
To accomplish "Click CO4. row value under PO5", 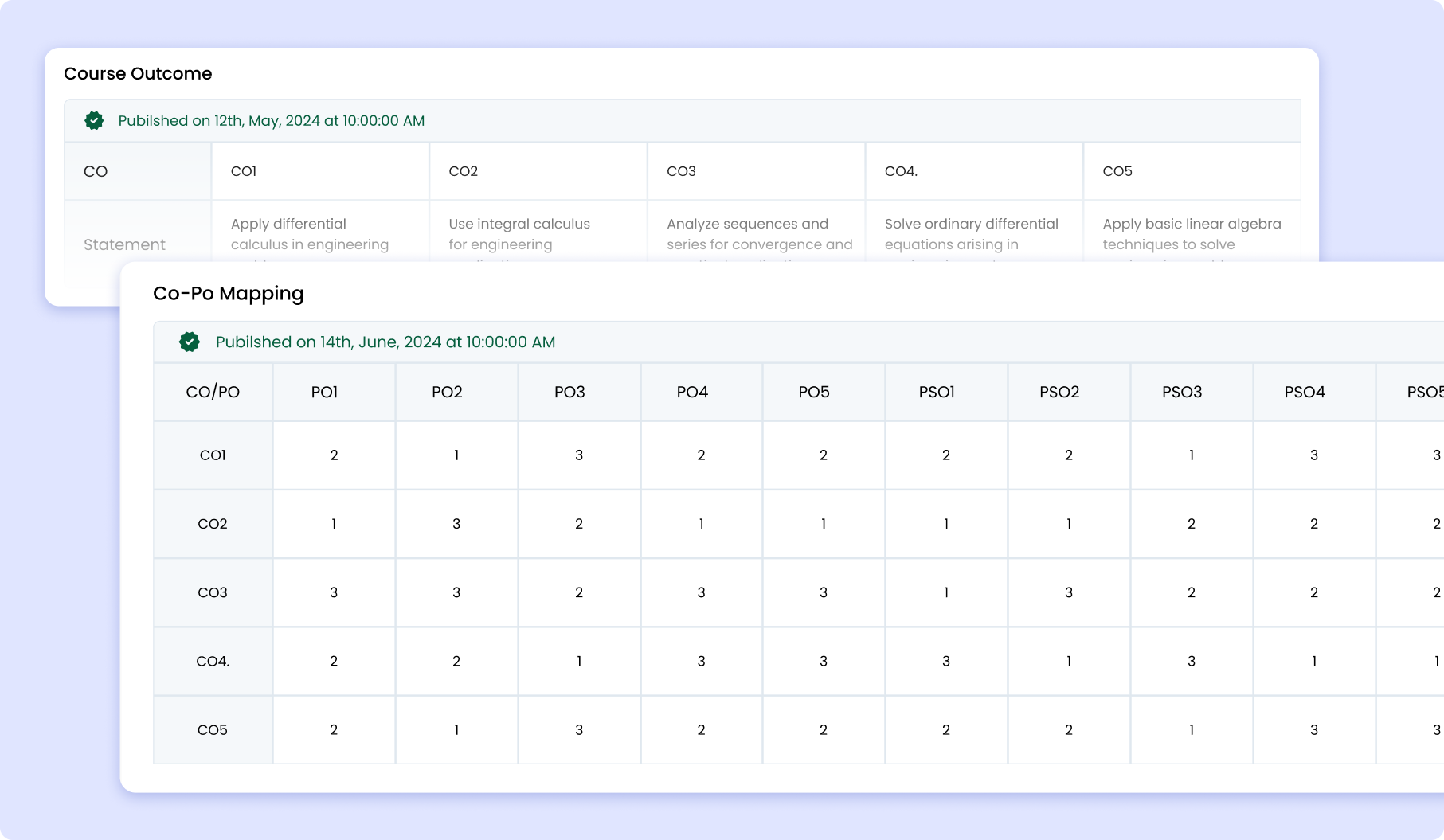I will pyautogui.click(x=824, y=662).
